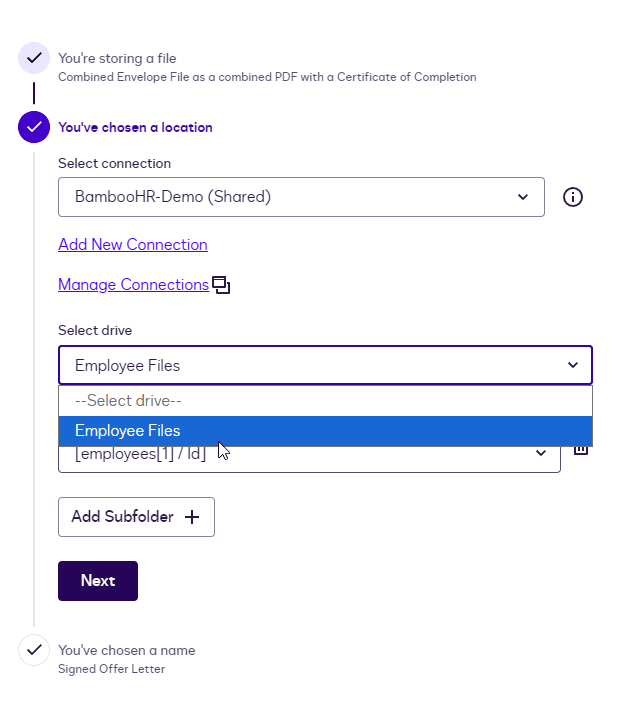The height and width of the screenshot is (727, 625).
Task: Open the BambooHR-Demo (Shared) connection dropdown
Action: 301,197
